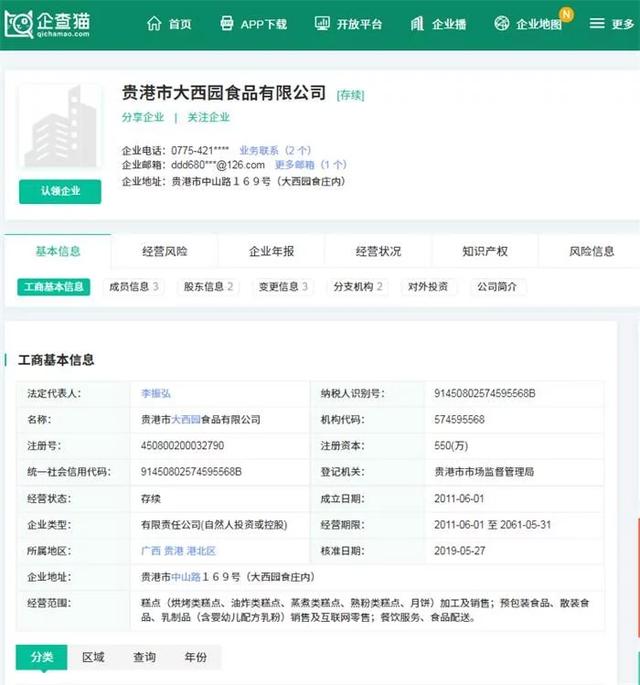Click the 关注企业 link

[209, 118]
